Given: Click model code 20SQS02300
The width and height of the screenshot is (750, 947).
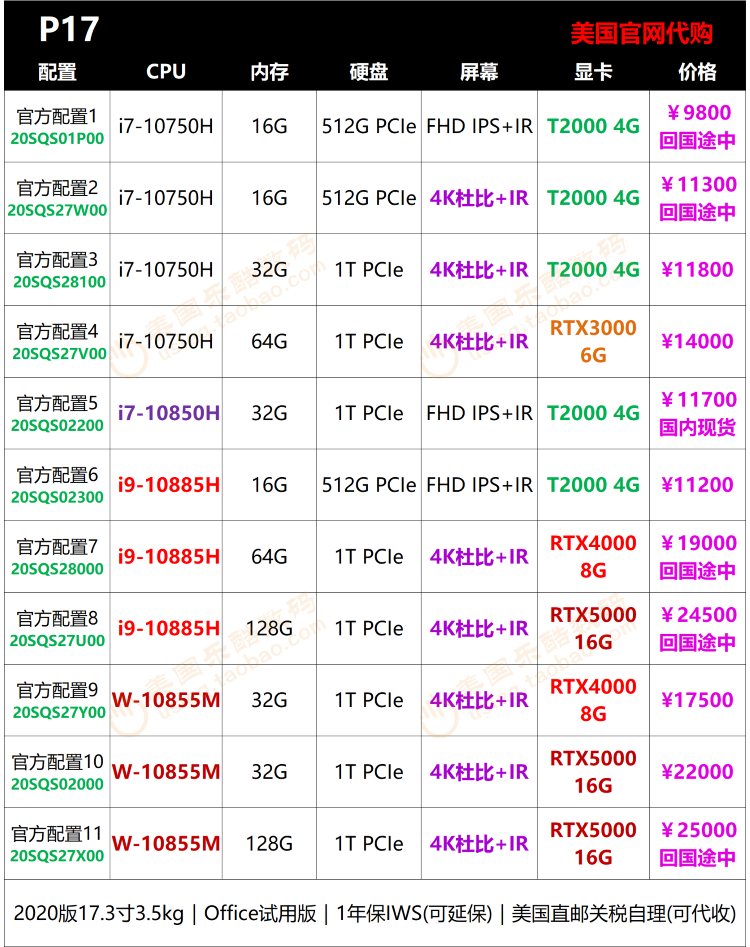Looking at the screenshot, I should [57, 498].
